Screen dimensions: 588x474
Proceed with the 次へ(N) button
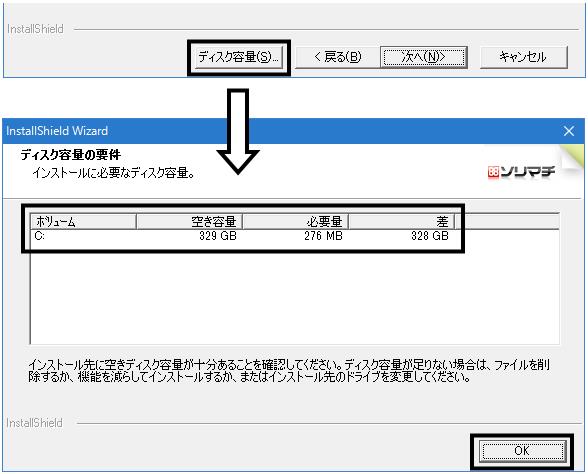(x=423, y=57)
